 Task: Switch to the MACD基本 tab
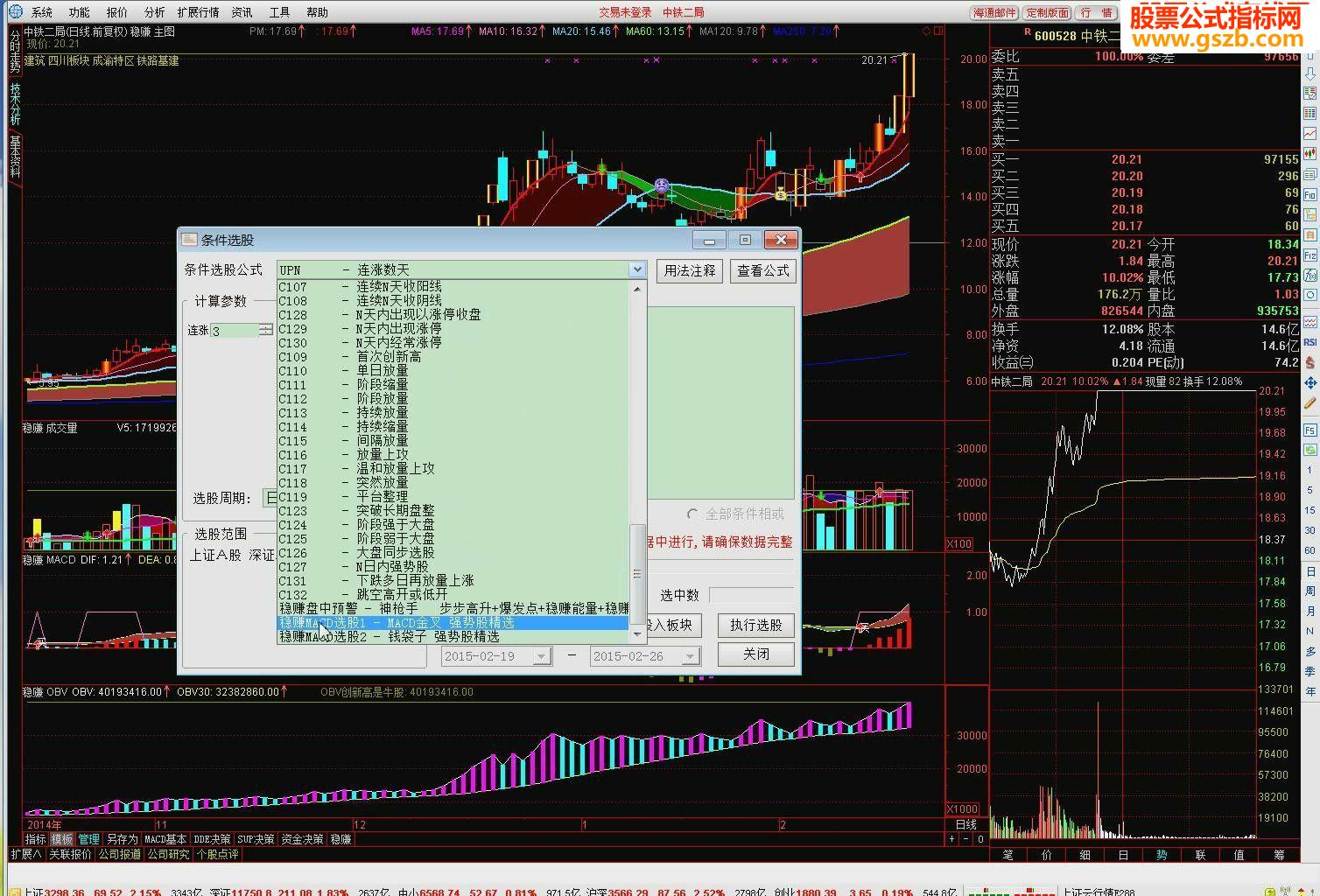point(165,839)
